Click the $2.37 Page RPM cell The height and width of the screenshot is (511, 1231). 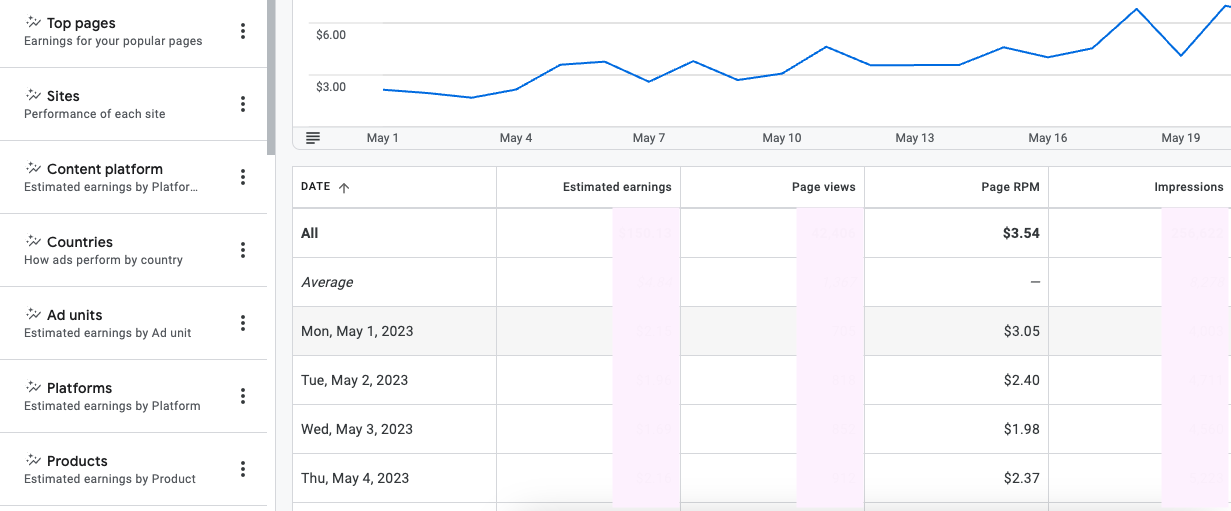(x=1022, y=478)
